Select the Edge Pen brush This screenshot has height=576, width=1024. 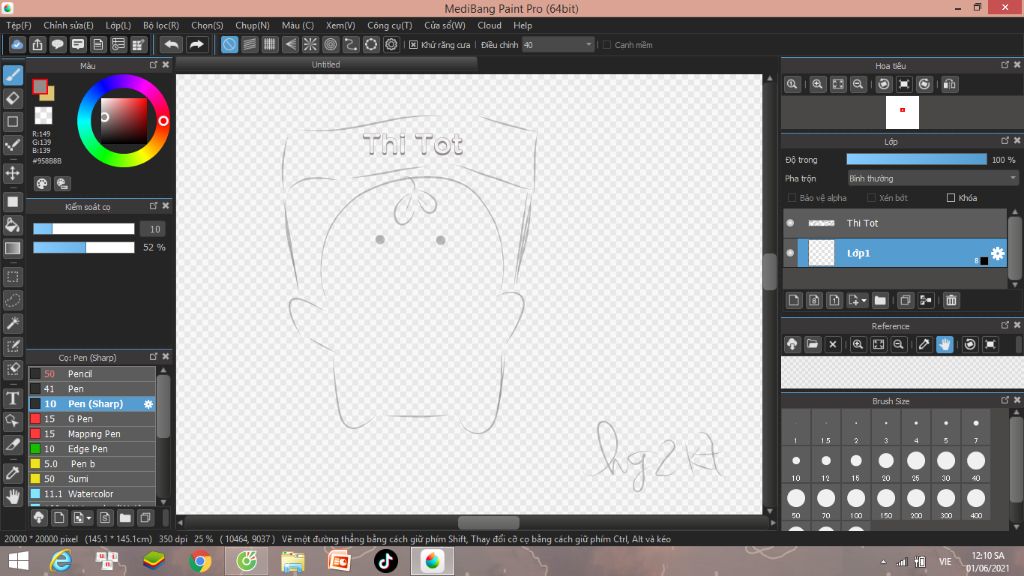92,449
